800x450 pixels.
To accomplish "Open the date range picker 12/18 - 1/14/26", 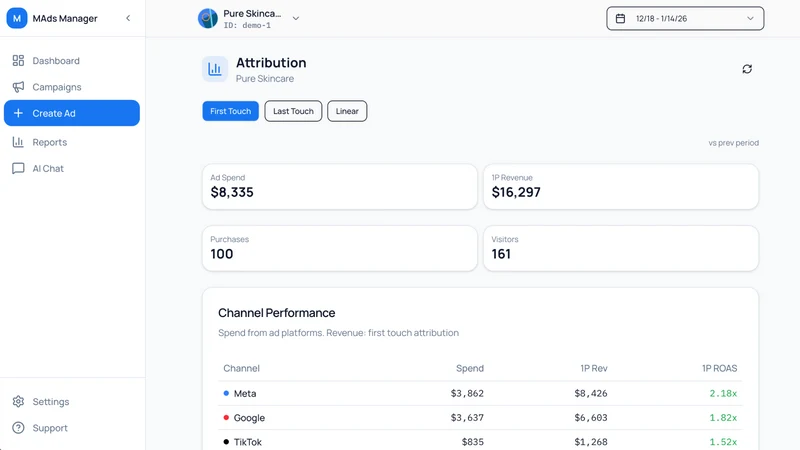I will pos(685,18).
